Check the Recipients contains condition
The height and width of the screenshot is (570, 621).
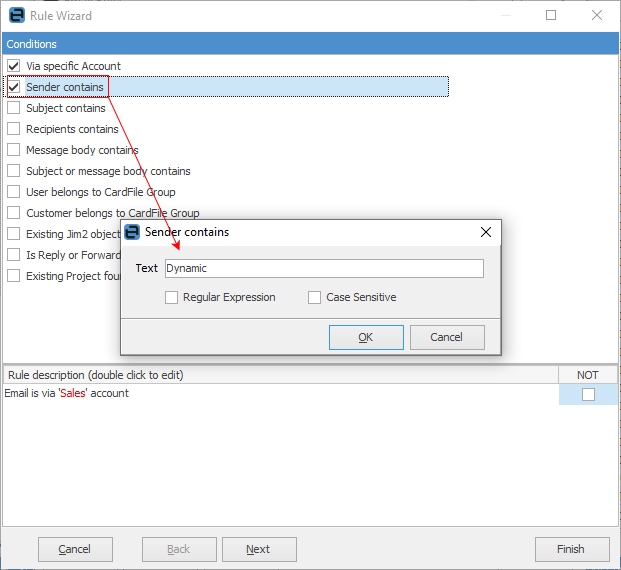tap(13, 129)
